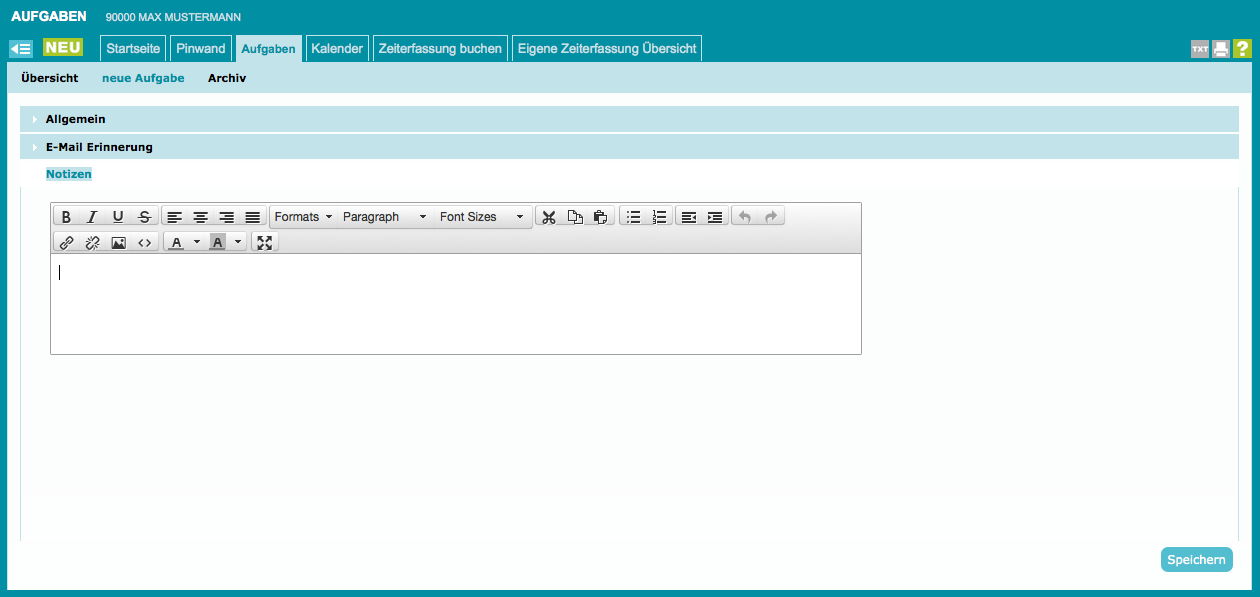Image resolution: width=1260 pixels, height=597 pixels.
Task: Click the printer icon in header
Action: (1221, 49)
